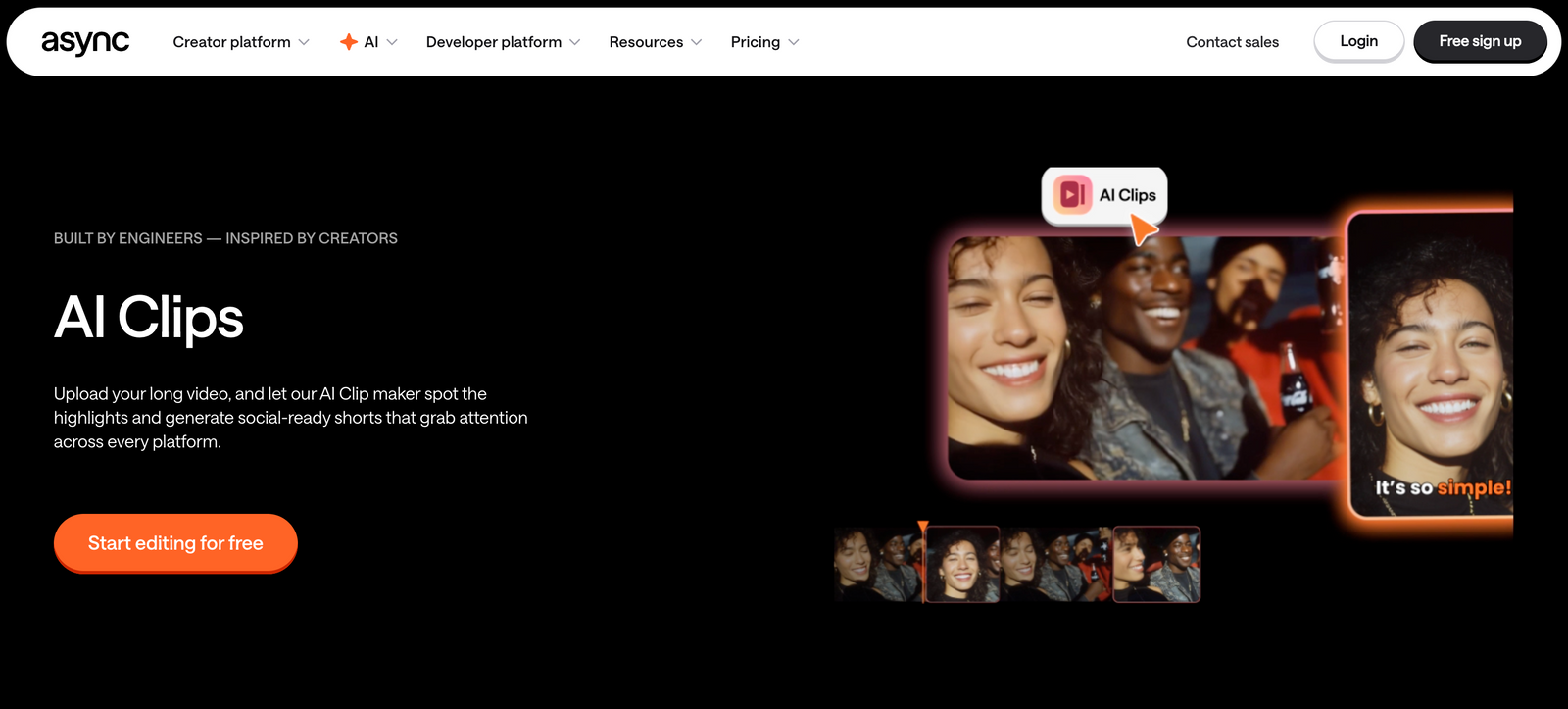Image resolution: width=1568 pixels, height=709 pixels.
Task: Click the vertical clip preview saying It's so simple
Action: point(1431,365)
